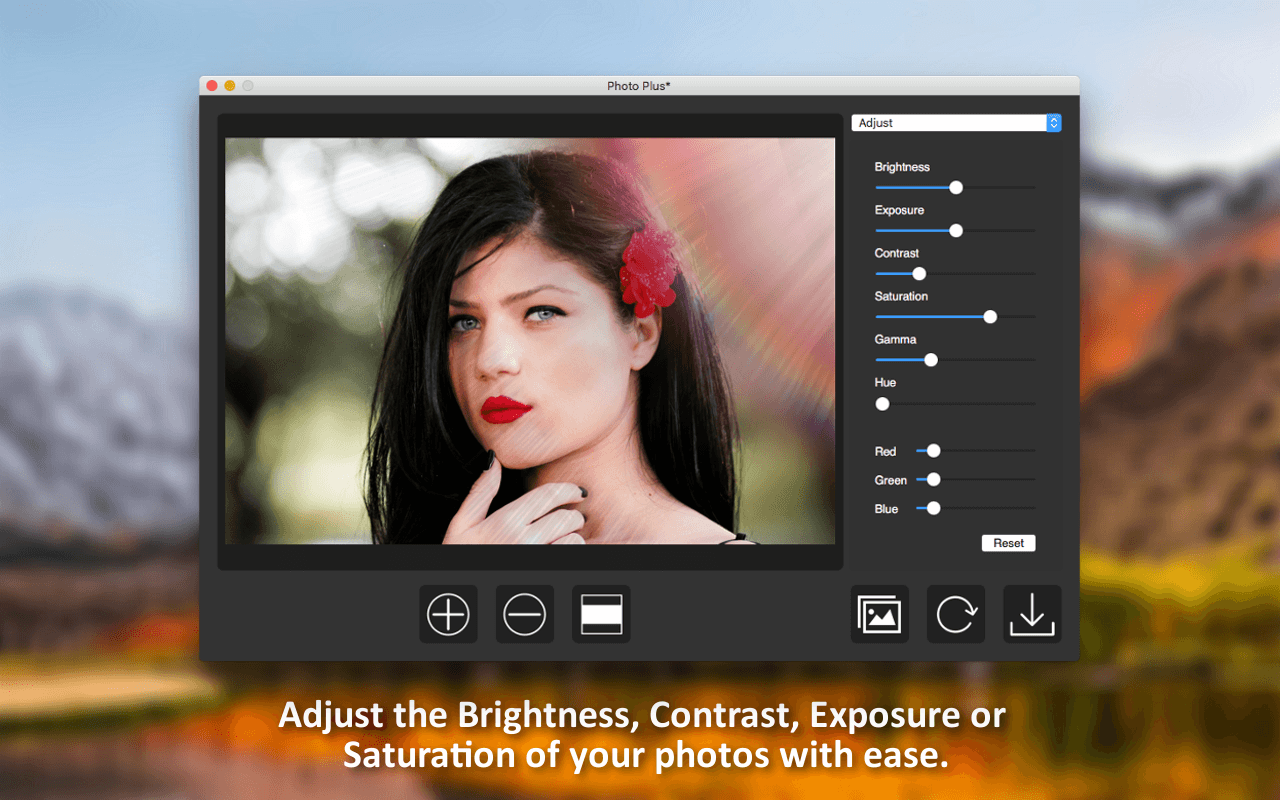
Task: Open the Adjust mode dropdown
Action: coord(945,122)
